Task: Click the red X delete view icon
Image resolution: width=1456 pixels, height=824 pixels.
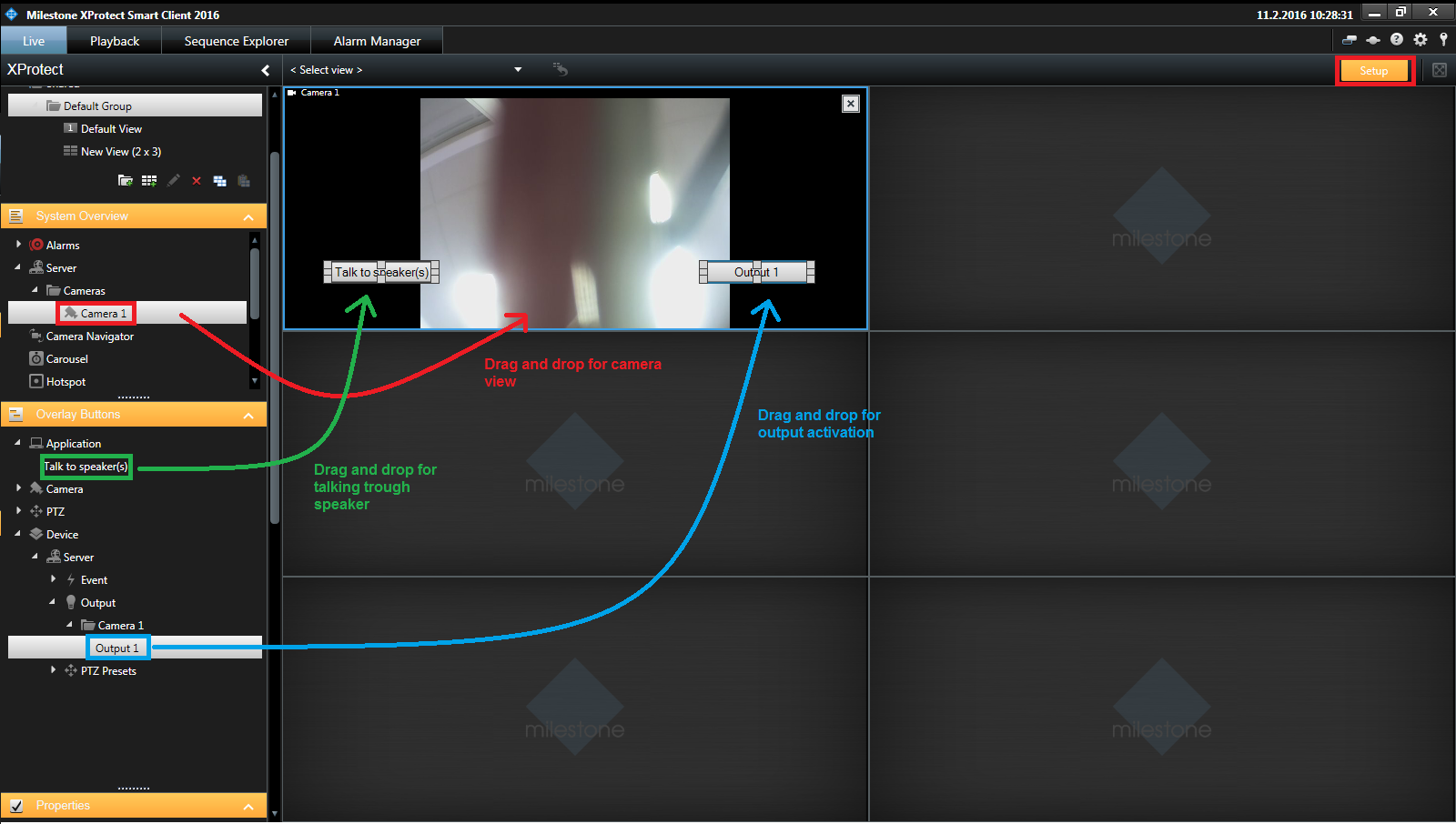Action: tap(197, 181)
